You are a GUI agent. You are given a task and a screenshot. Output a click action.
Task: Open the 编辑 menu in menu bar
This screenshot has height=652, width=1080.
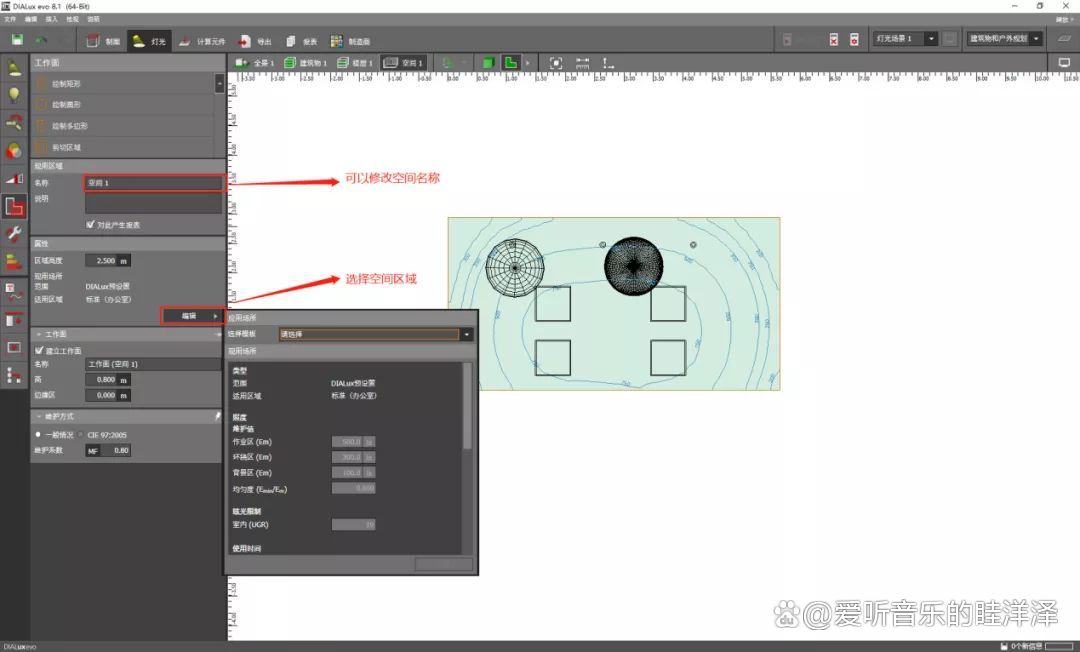click(x=31, y=19)
